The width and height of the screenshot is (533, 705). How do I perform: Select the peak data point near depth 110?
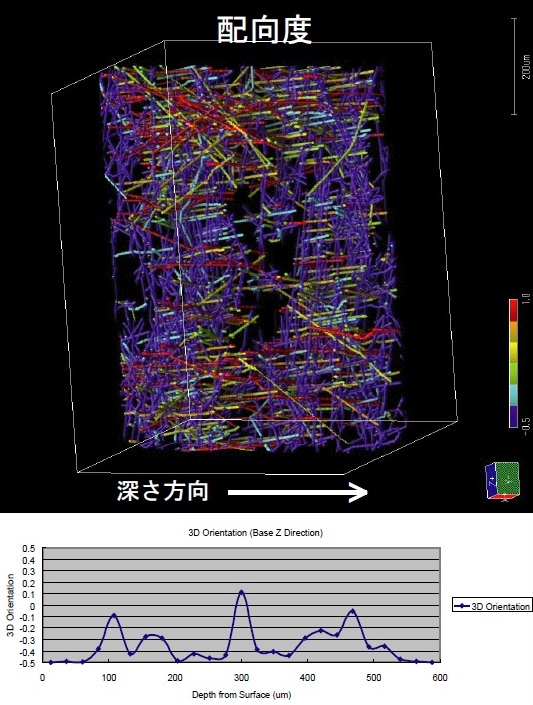(113, 615)
